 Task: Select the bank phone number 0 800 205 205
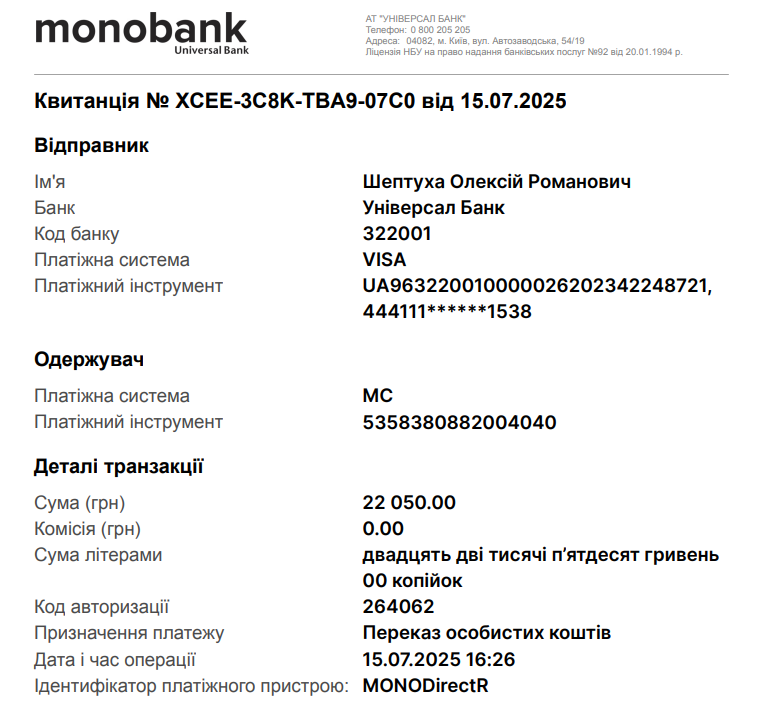coord(440,30)
